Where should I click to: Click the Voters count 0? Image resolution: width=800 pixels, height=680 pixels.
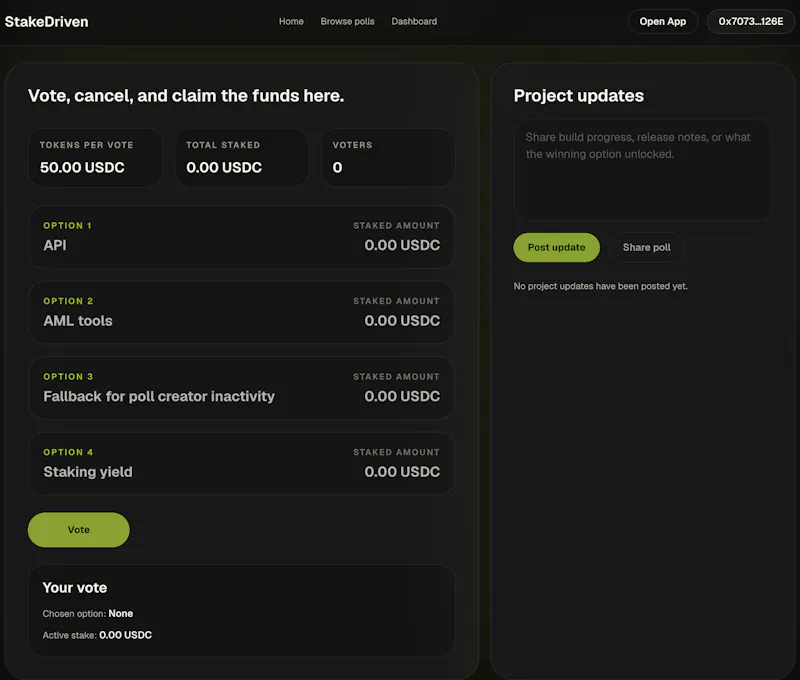tap(337, 167)
